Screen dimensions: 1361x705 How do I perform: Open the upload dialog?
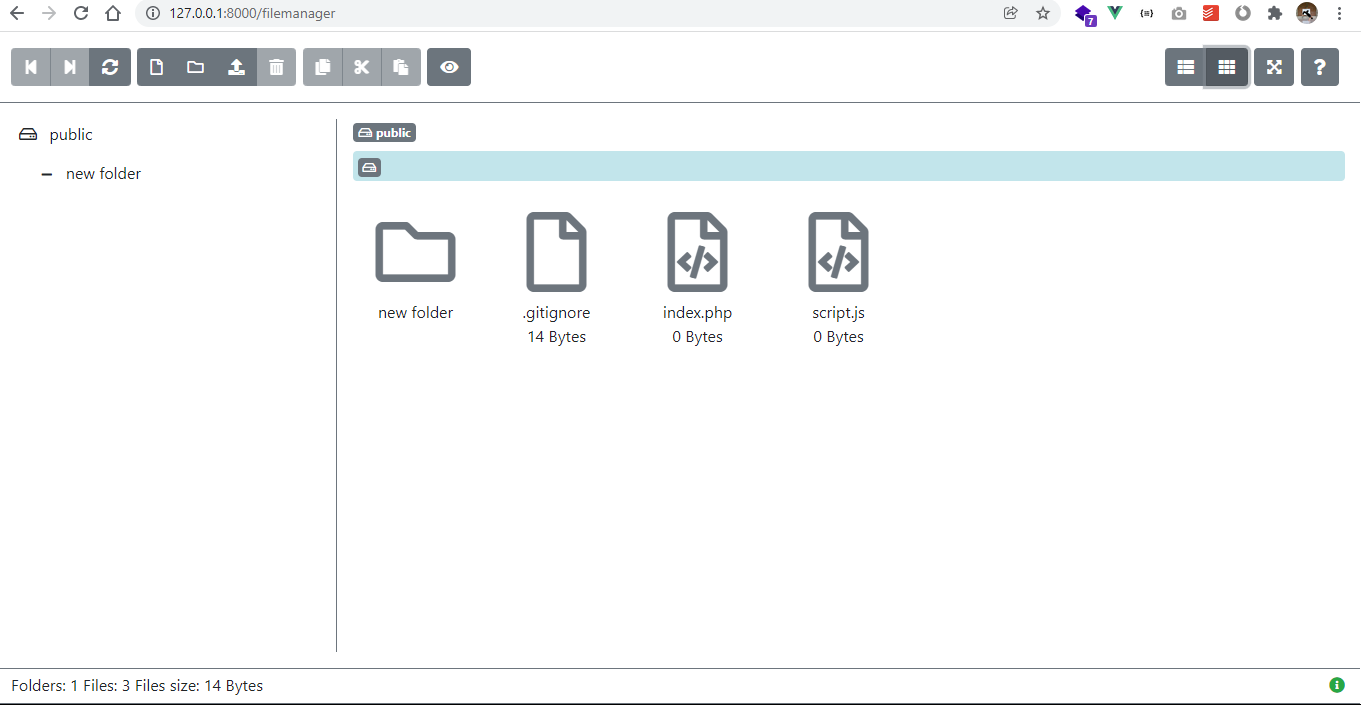[x=236, y=67]
